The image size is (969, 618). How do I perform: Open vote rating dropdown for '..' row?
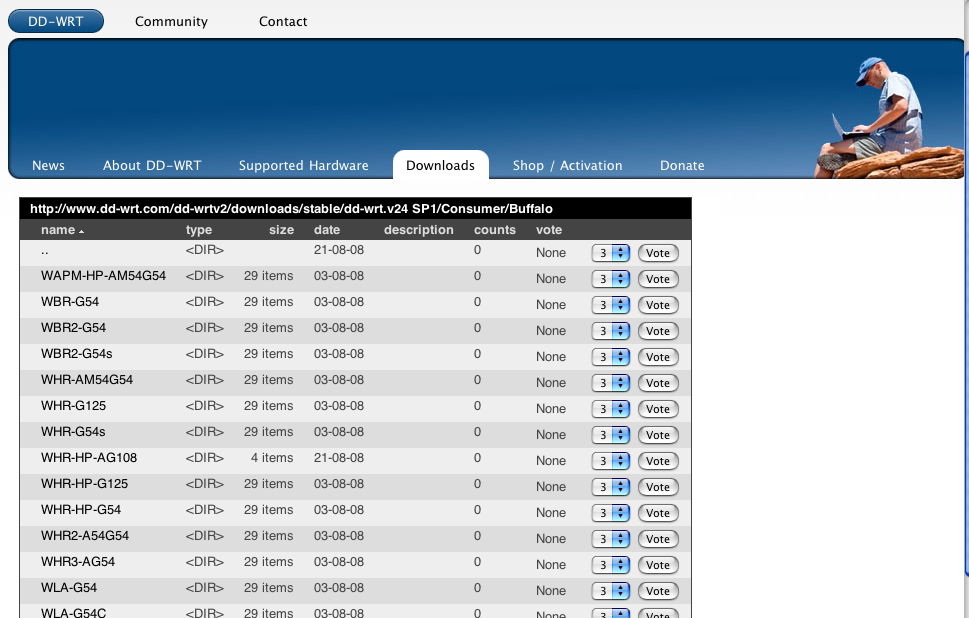[x=611, y=253]
